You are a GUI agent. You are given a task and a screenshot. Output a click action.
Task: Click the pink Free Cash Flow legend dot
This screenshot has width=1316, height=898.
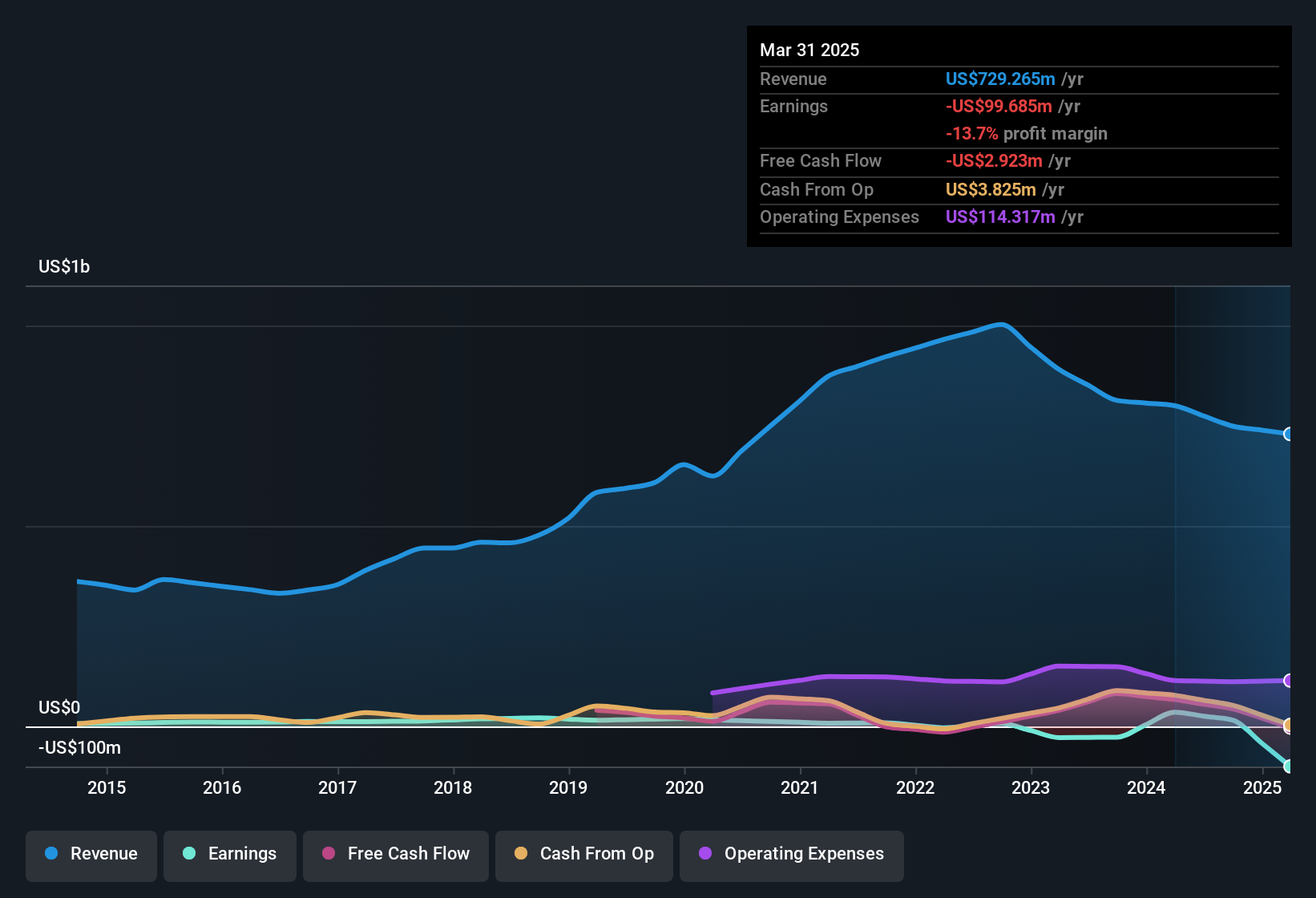pos(328,854)
